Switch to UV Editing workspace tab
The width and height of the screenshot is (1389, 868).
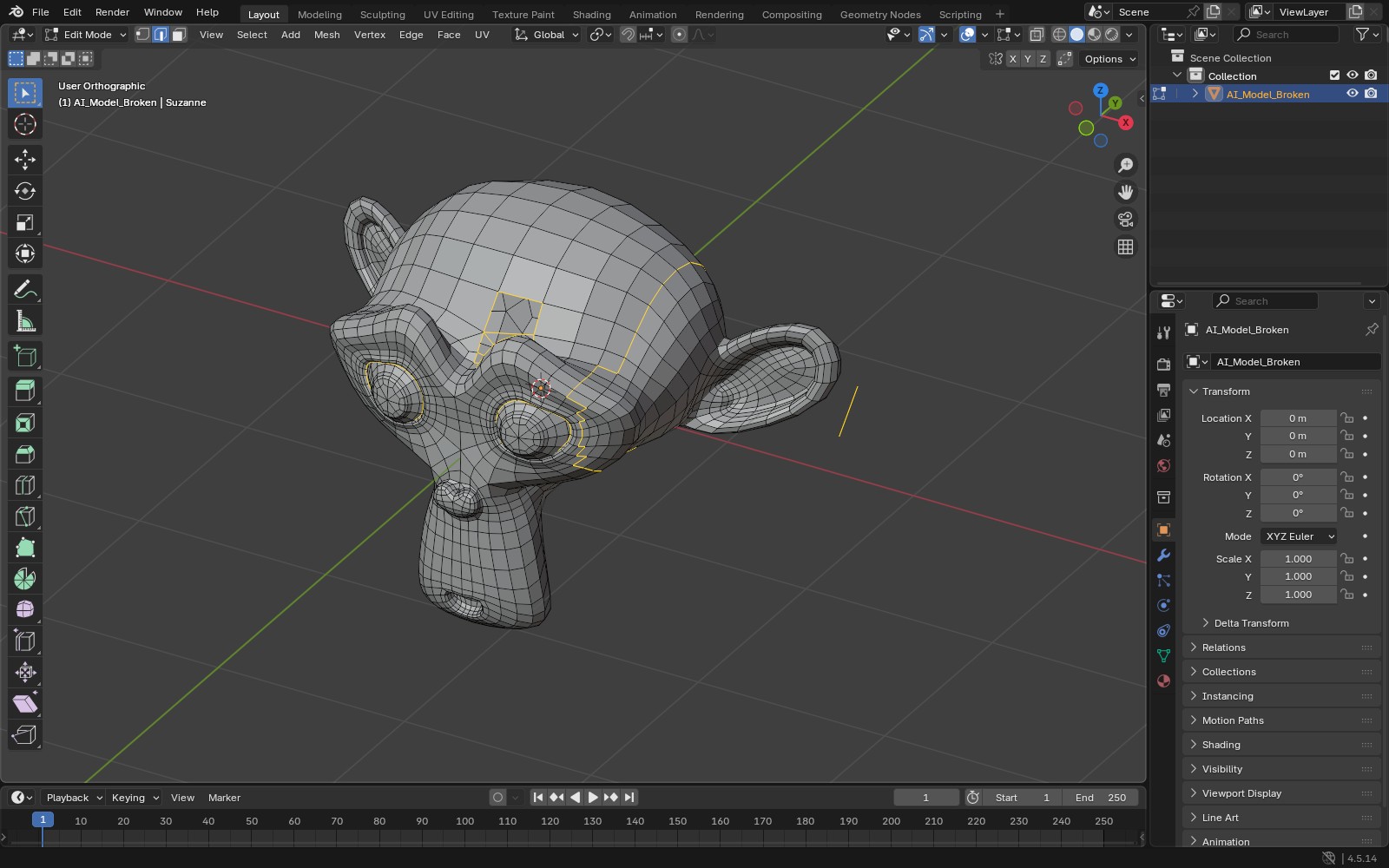point(449,14)
